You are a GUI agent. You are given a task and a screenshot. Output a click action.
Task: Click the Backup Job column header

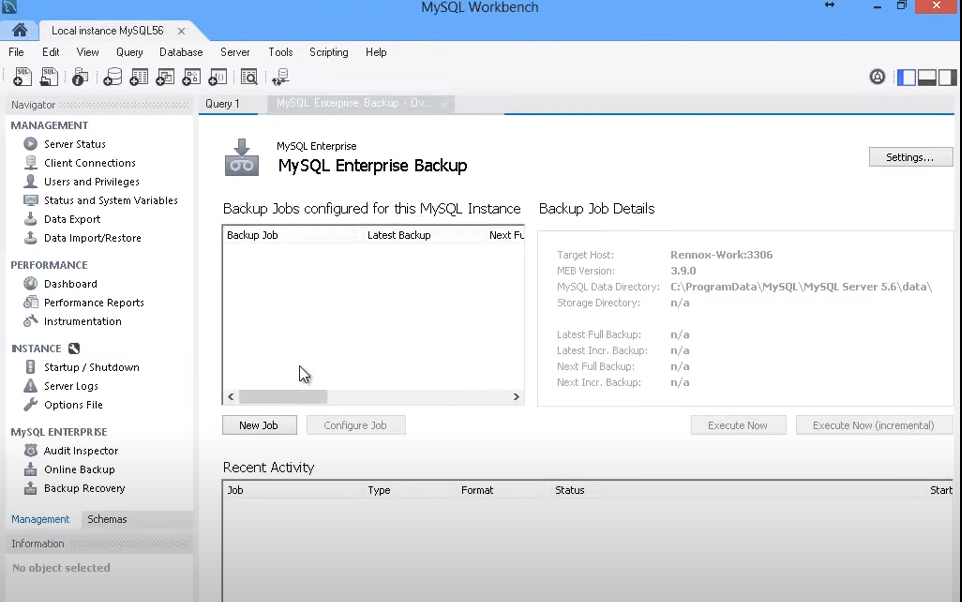(x=253, y=235)
